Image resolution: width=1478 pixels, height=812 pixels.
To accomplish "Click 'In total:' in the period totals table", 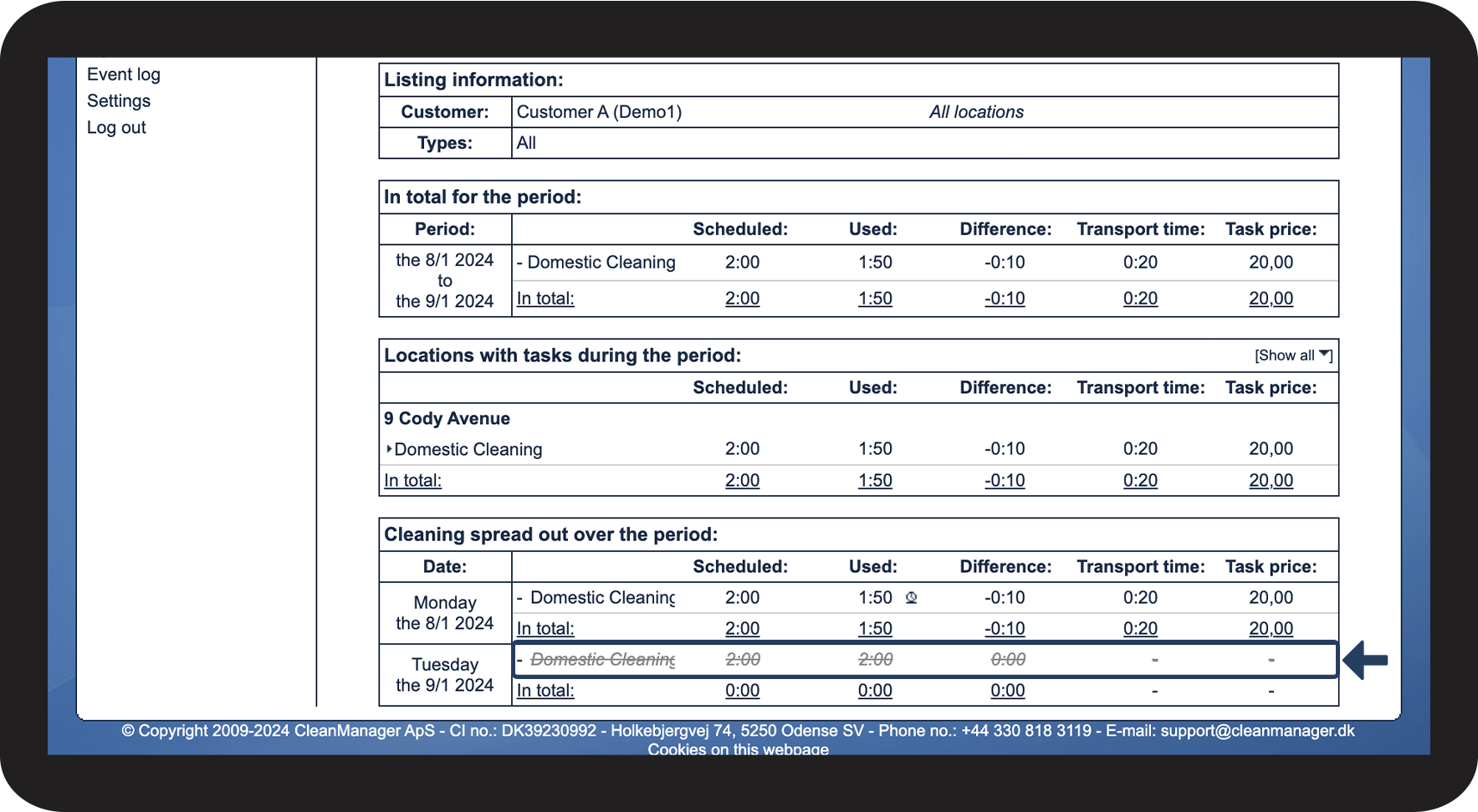I will [x=545, y=299].
